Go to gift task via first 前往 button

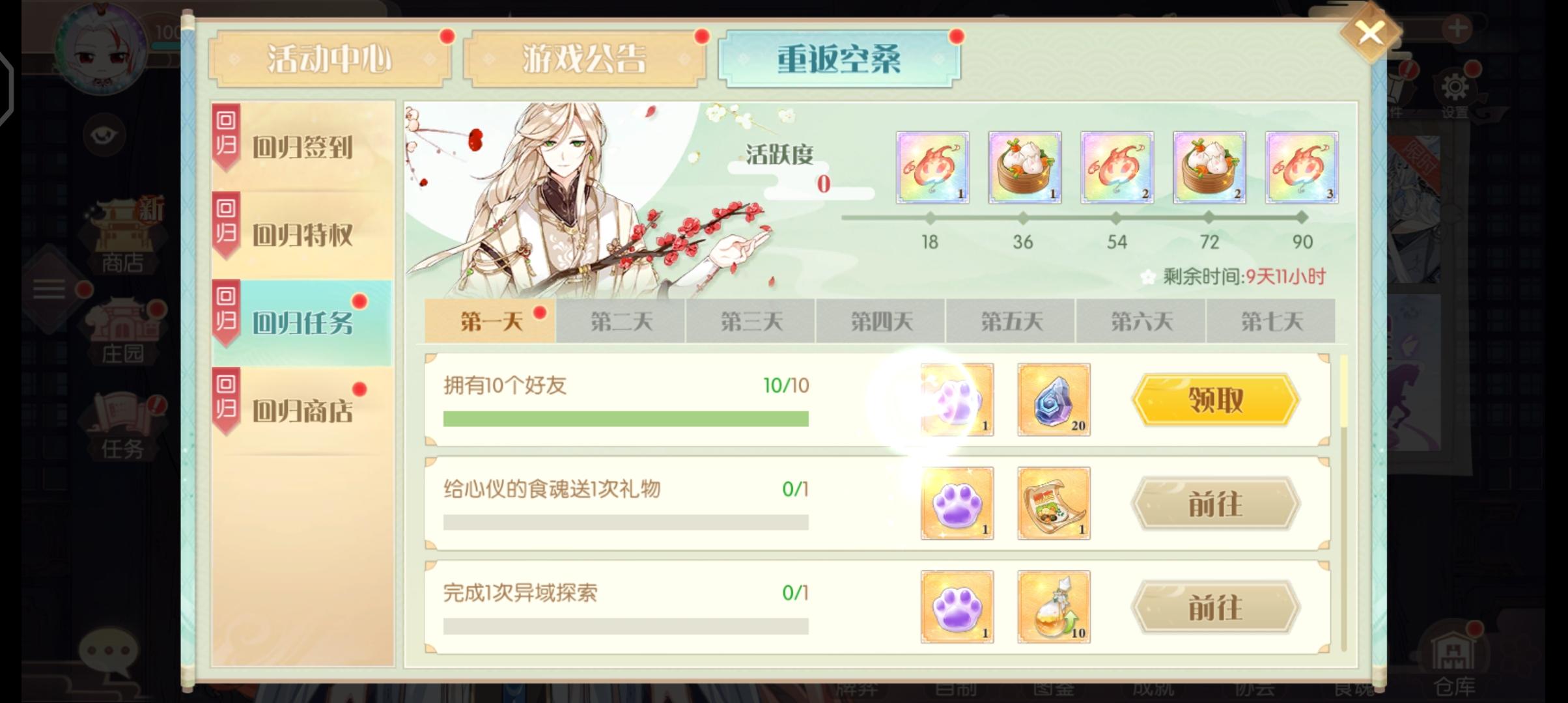tap(1216, 504)
